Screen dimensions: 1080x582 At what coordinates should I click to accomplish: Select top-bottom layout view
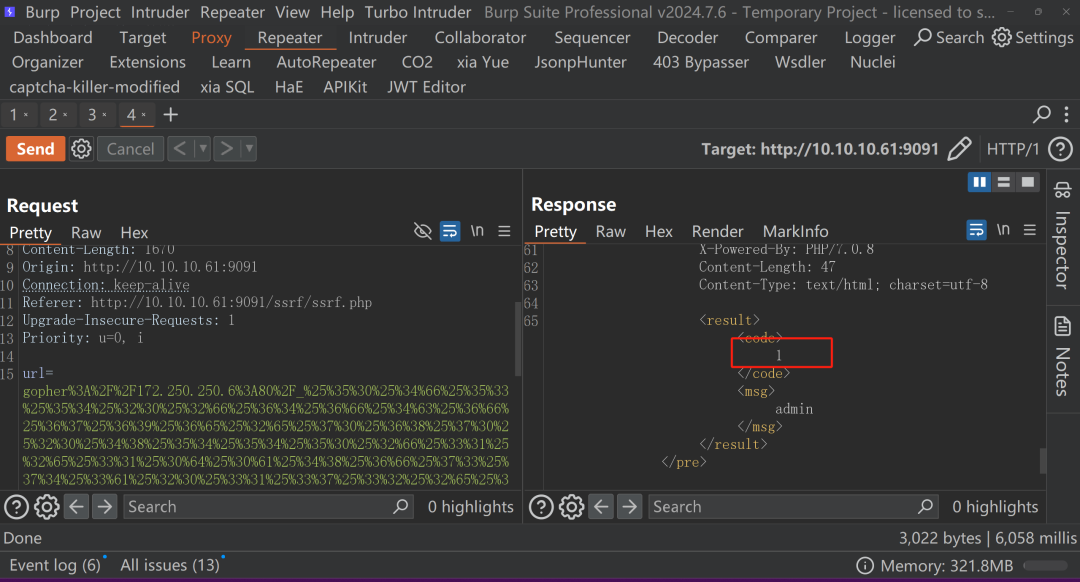(1004, 182)
